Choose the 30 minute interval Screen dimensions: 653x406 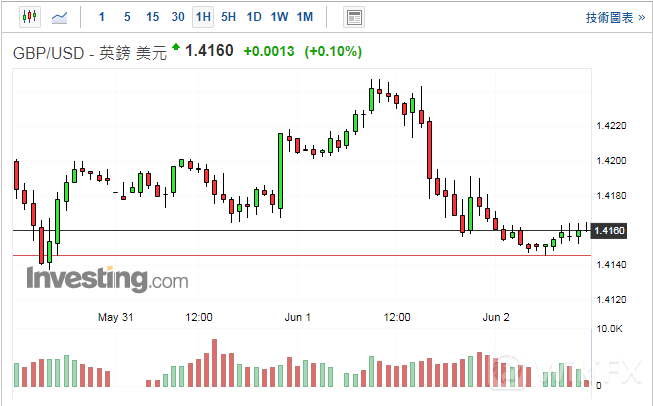pos(177,17)
